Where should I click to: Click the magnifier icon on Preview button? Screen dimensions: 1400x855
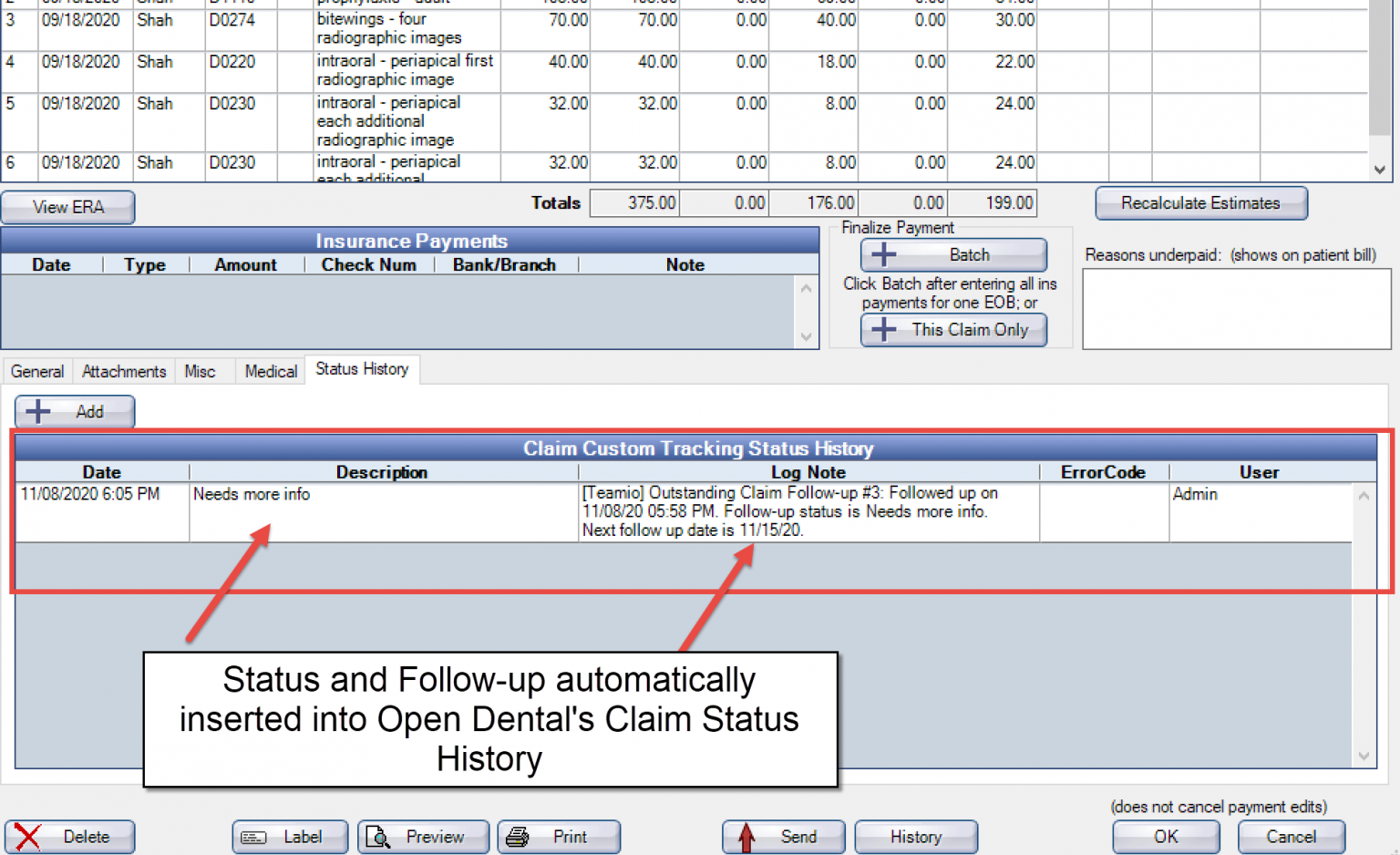click(x=379, y=837)
